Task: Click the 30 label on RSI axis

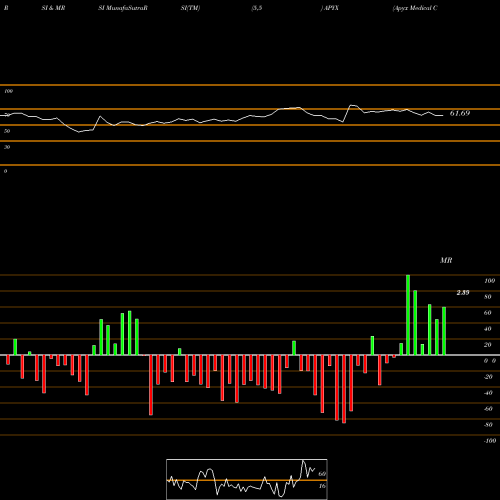Action: pos(7,147)
